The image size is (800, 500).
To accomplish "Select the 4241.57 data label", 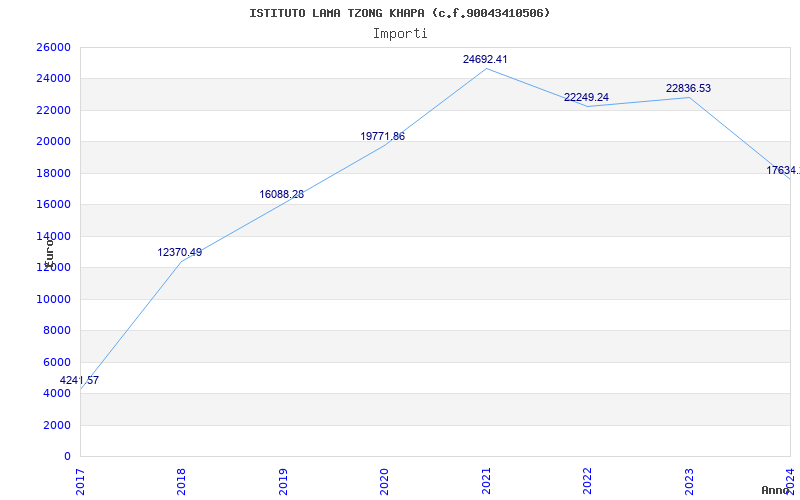I will tap(80, 380).
